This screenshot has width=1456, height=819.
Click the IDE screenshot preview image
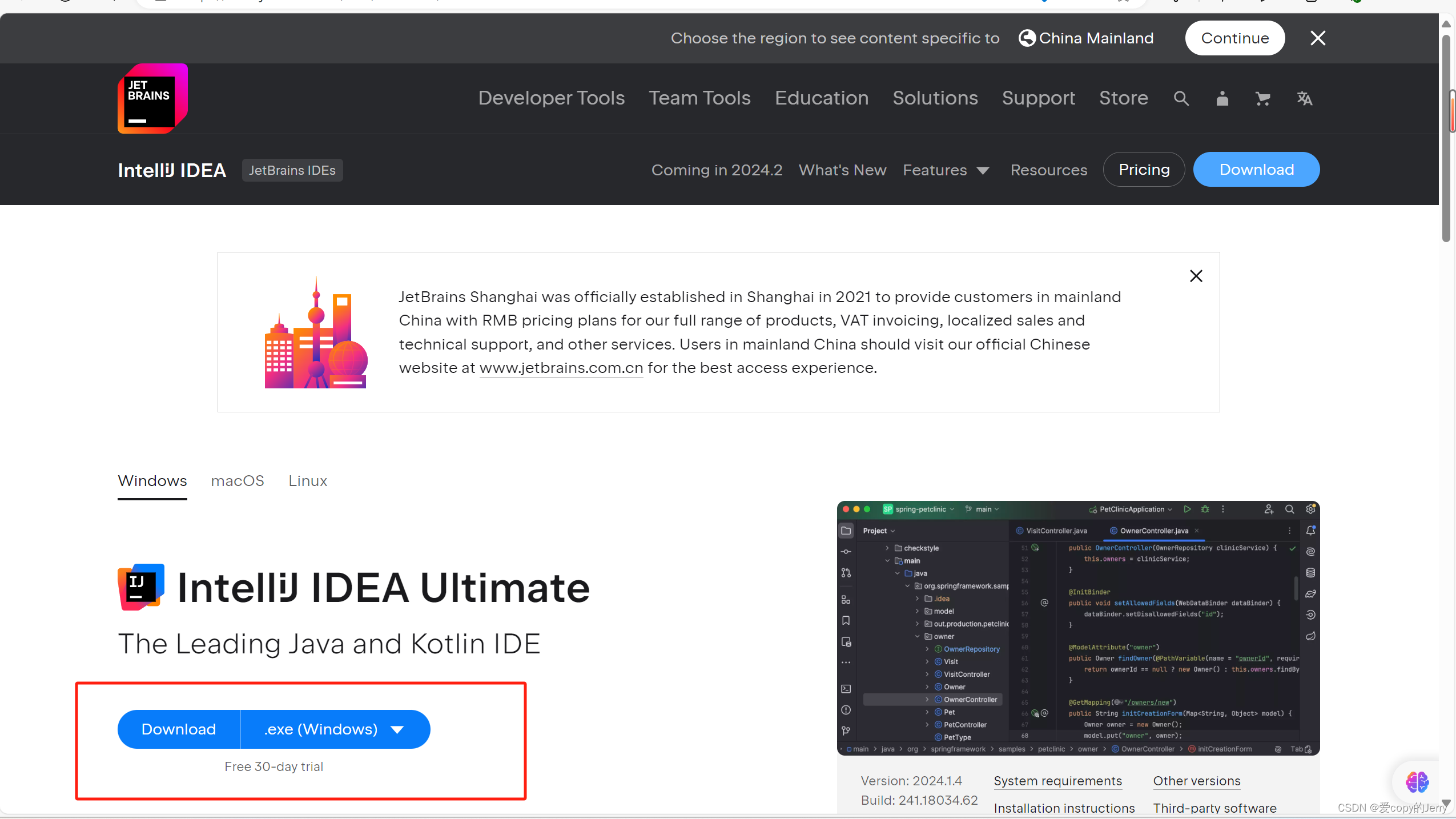click(1077, 628)
